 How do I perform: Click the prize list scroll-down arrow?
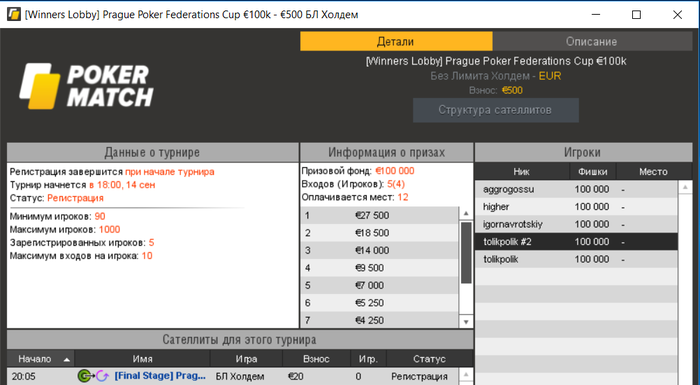pos(466,321)
